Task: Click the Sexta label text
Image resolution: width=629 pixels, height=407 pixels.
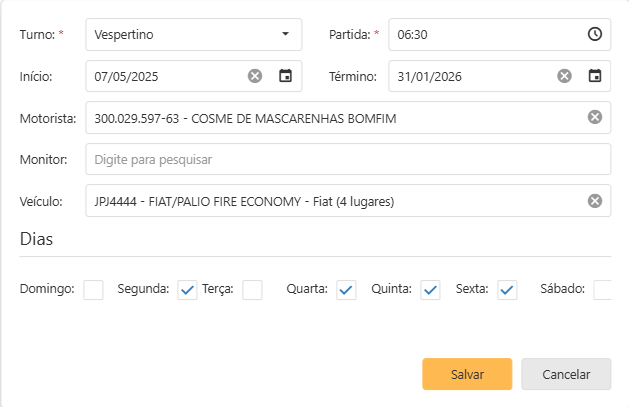Action: [x=472, y=289]
